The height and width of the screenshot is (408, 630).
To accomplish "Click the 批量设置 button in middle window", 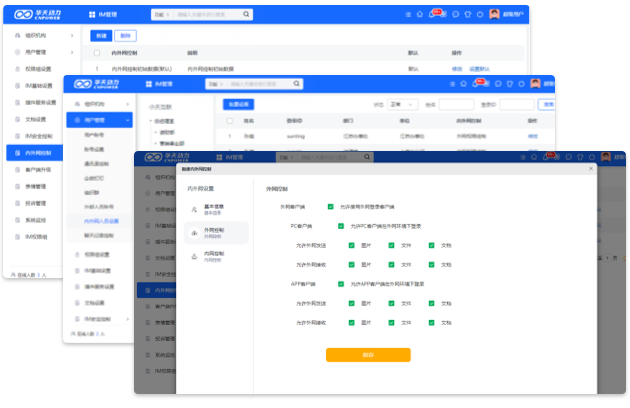I will (x=238, y=103).
